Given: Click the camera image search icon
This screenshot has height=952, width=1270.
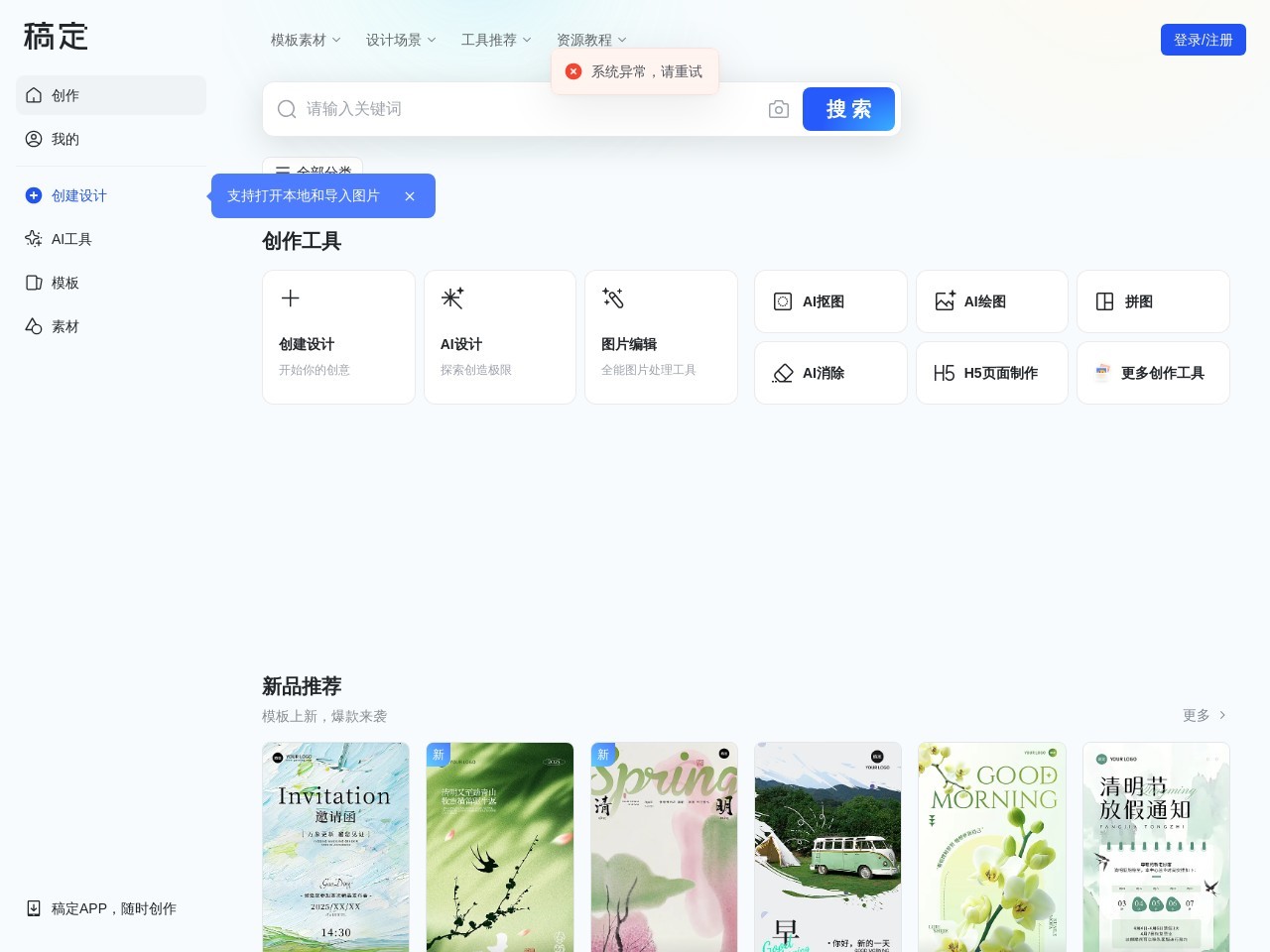Looking at the screenshot, I should (779, 109).
